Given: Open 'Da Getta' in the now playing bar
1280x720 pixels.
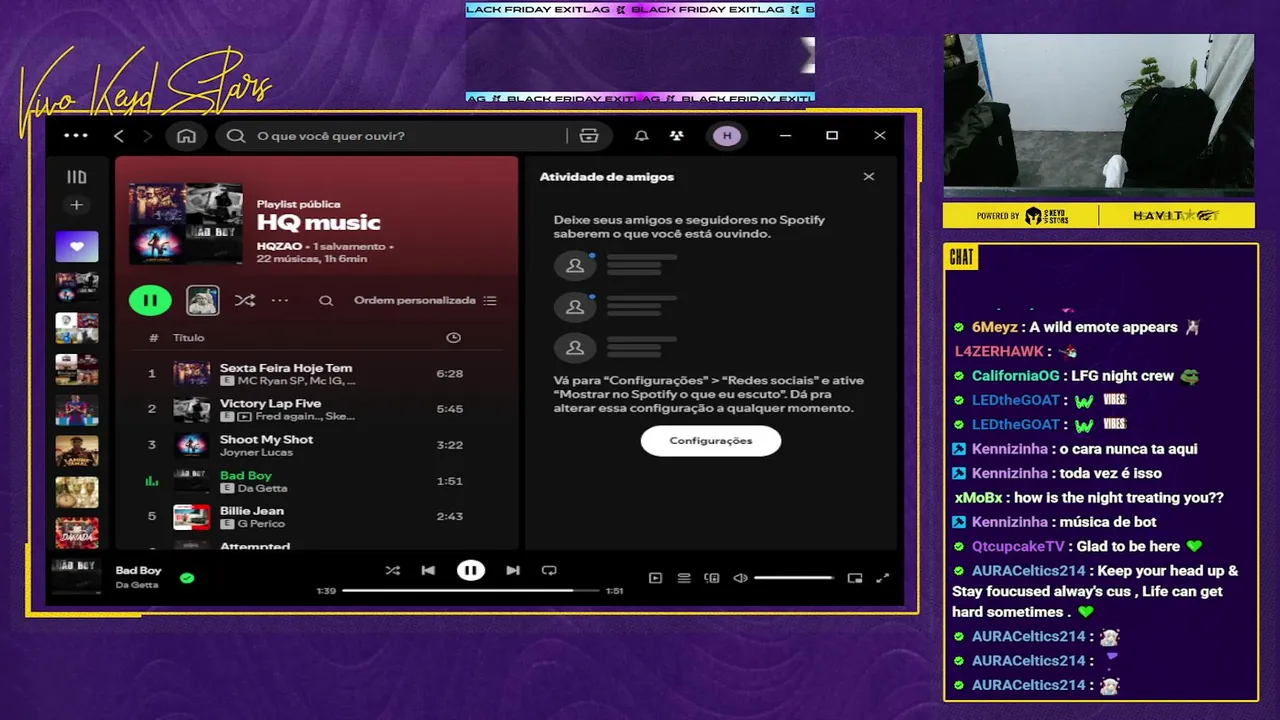Looking at the screenshot, I should coord(137,585).
